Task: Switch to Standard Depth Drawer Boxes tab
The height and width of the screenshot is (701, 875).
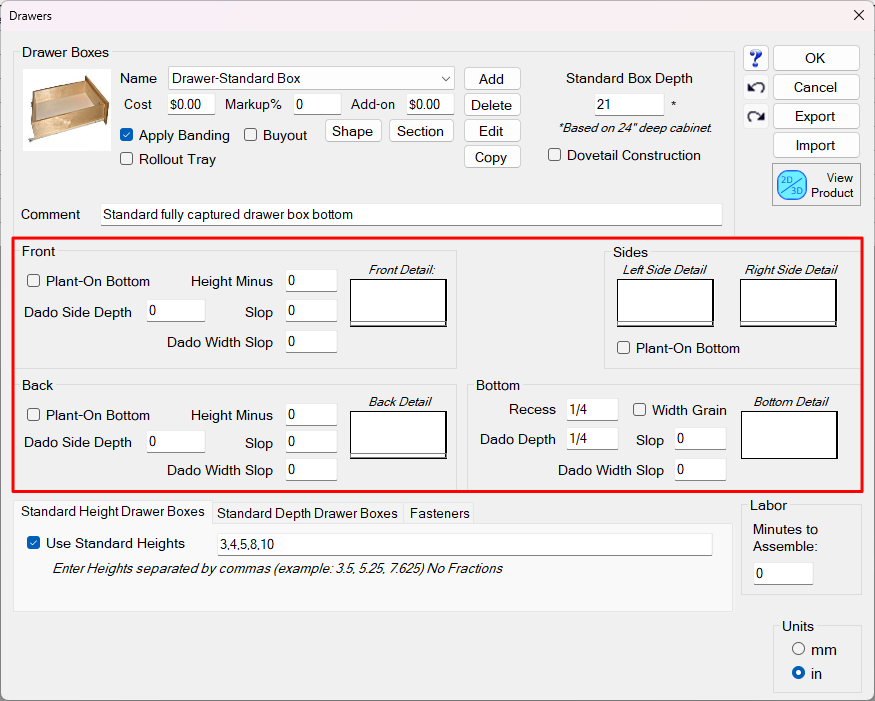Action: click(x=307, y=513)
